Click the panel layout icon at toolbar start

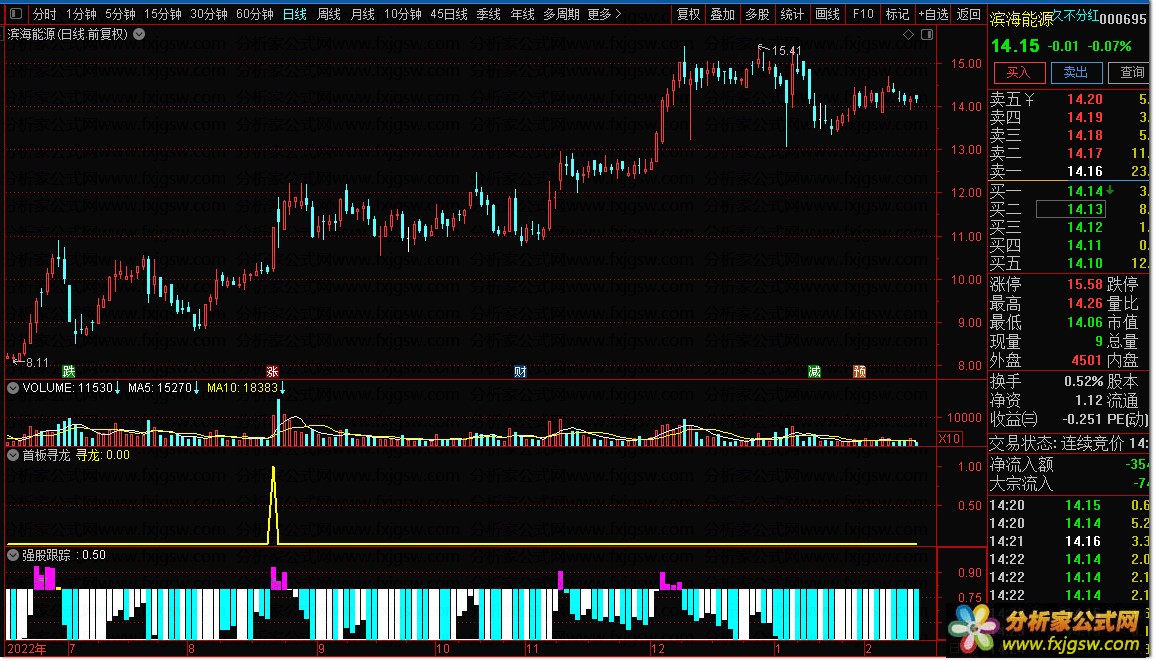click(15, 14)
